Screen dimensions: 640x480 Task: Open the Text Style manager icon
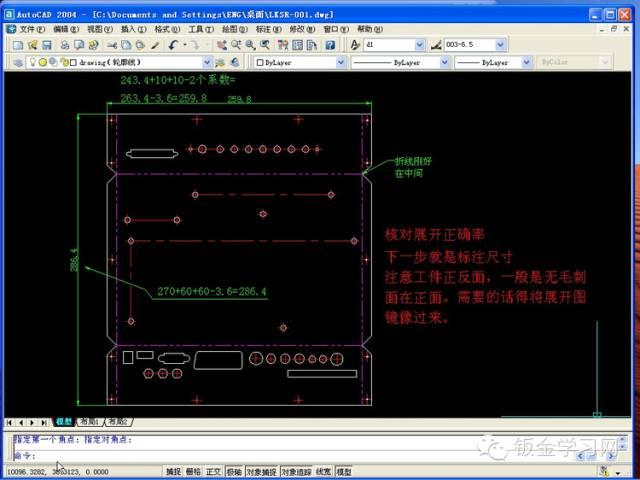pyautogui.click(x=355, y=45)
